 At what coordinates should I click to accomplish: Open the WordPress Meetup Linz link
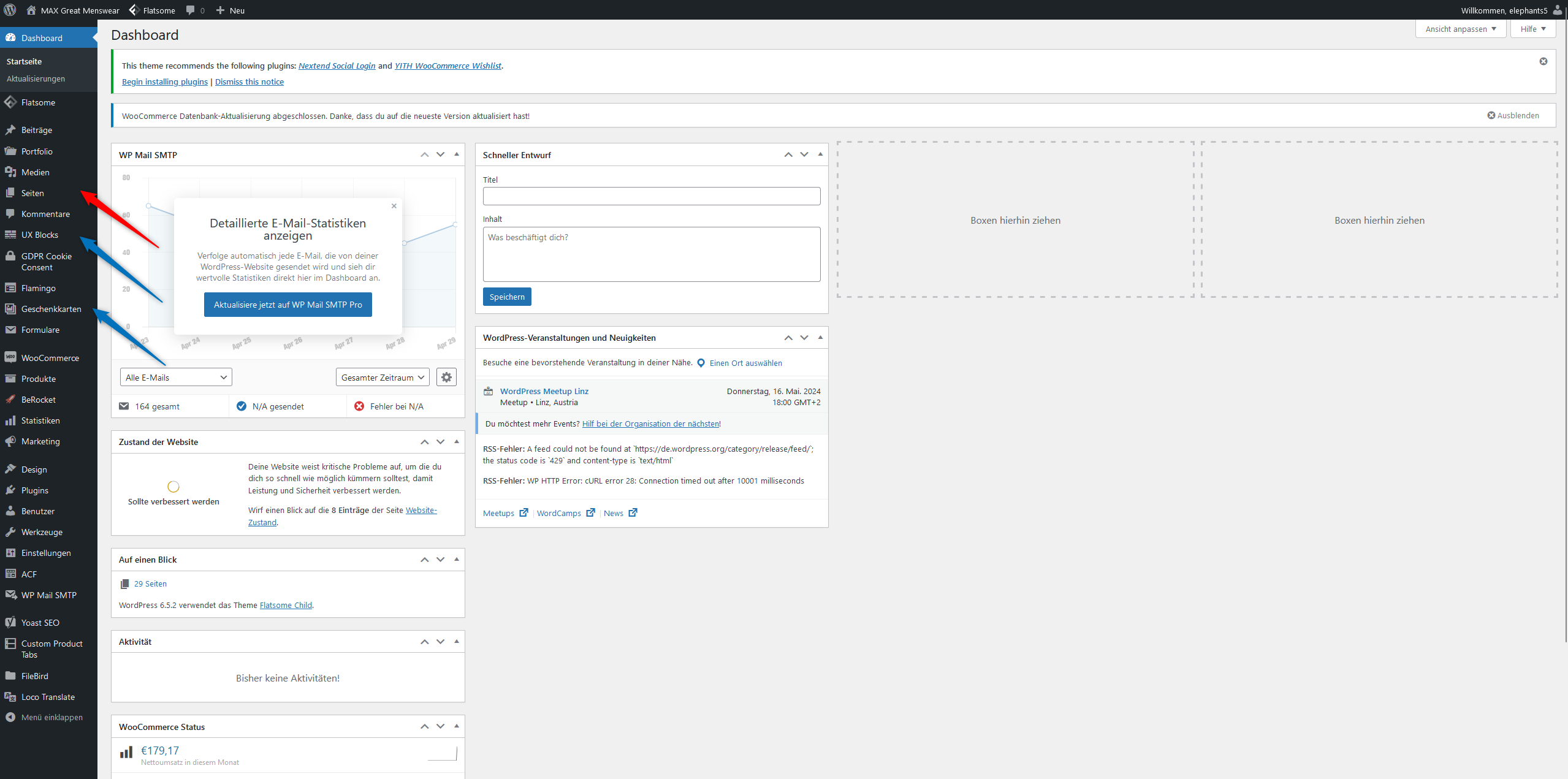pyautogui.click(x=544, y=391)
